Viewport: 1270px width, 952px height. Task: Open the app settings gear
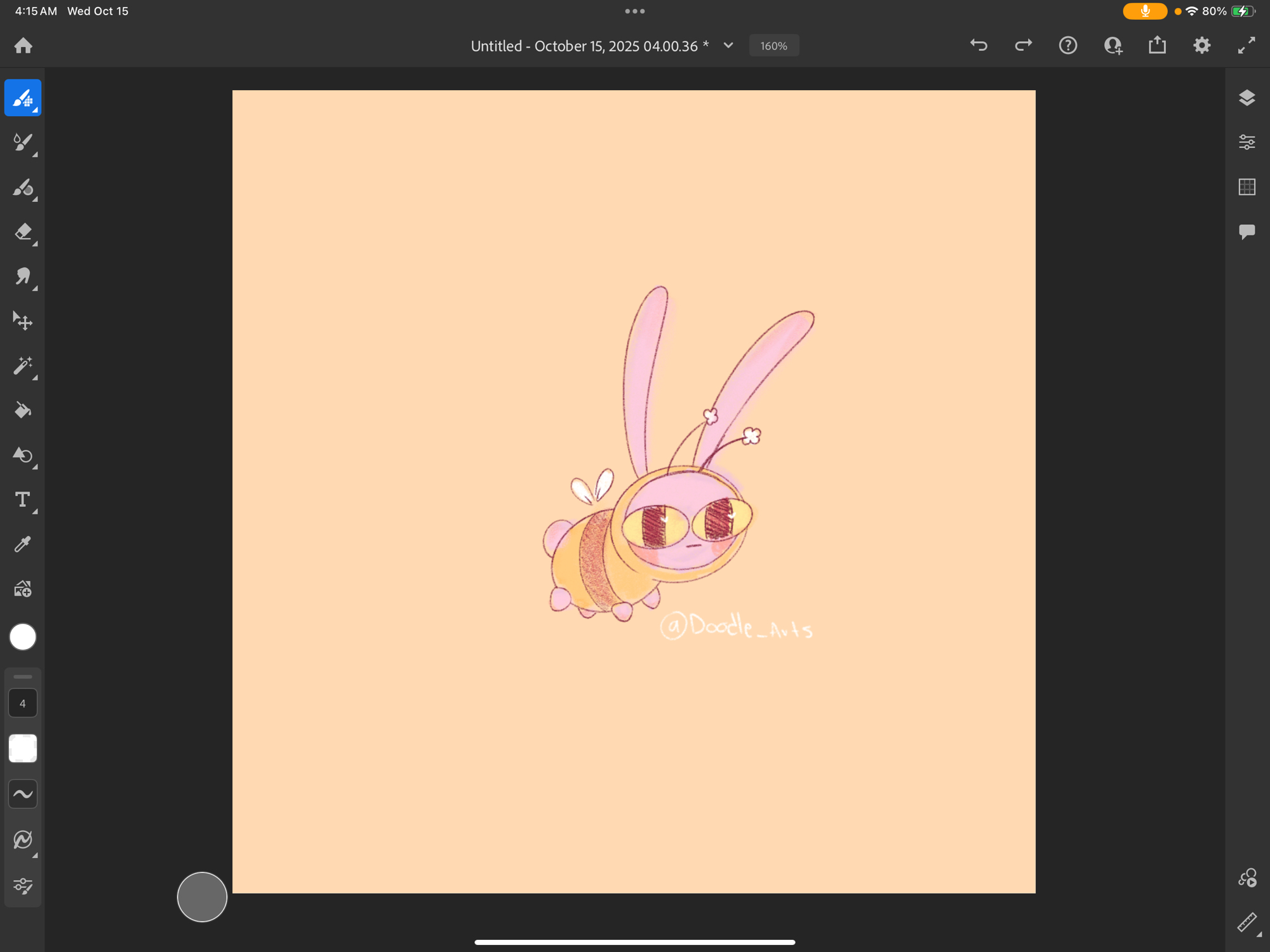coord(1201,46)
